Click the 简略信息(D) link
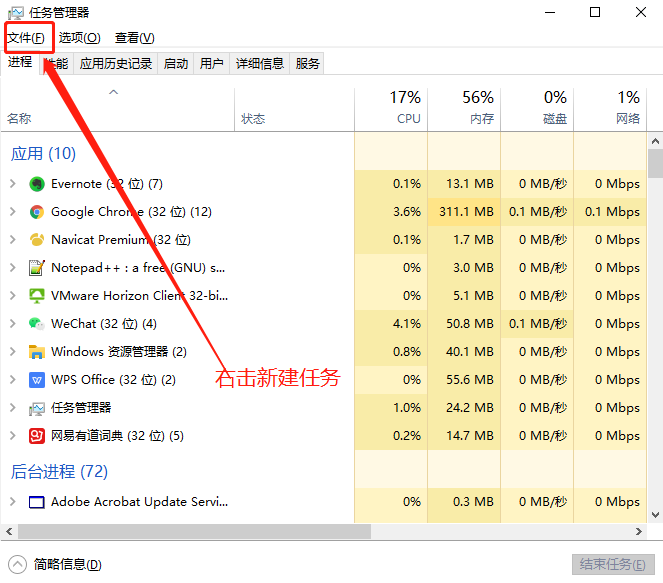663x583 pixels. pos(68,564)
